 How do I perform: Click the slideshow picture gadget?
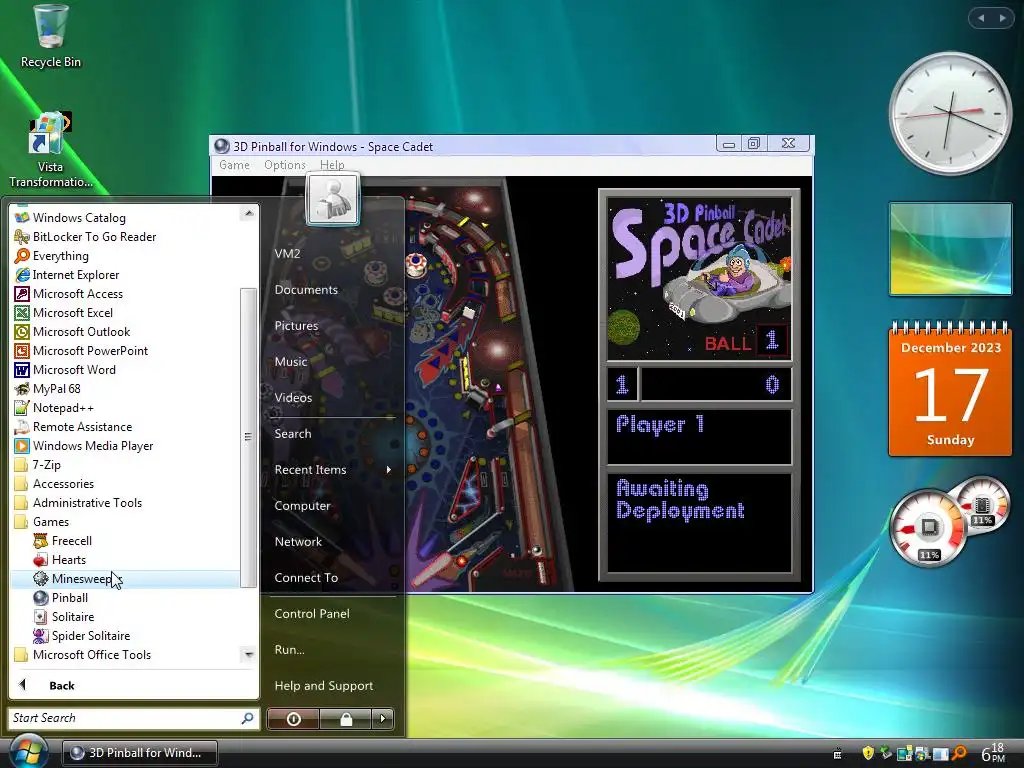pos(950,249)
